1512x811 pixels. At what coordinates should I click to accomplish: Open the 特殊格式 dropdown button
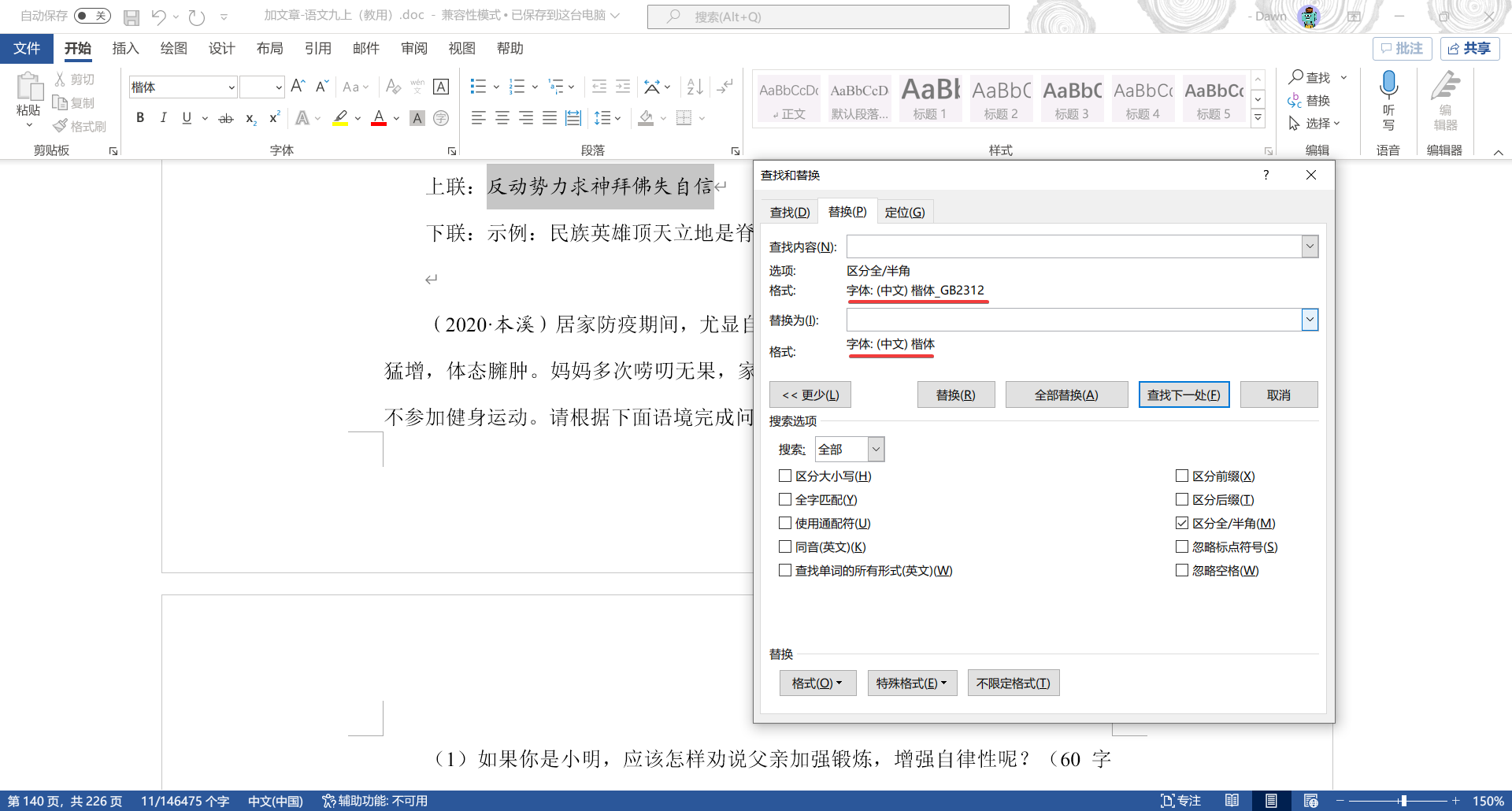pos(912,683)
